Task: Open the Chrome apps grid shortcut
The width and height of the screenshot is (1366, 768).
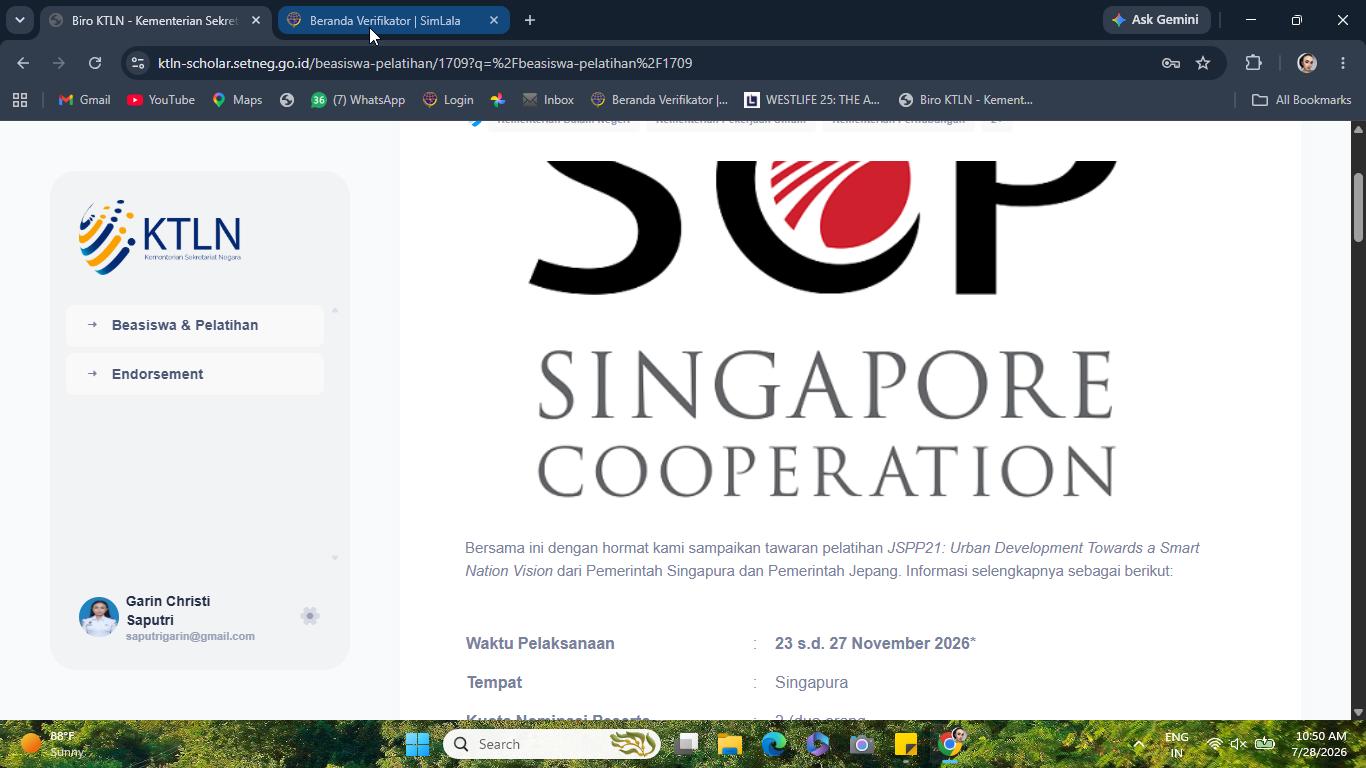Action: click(x=20, y=100)
